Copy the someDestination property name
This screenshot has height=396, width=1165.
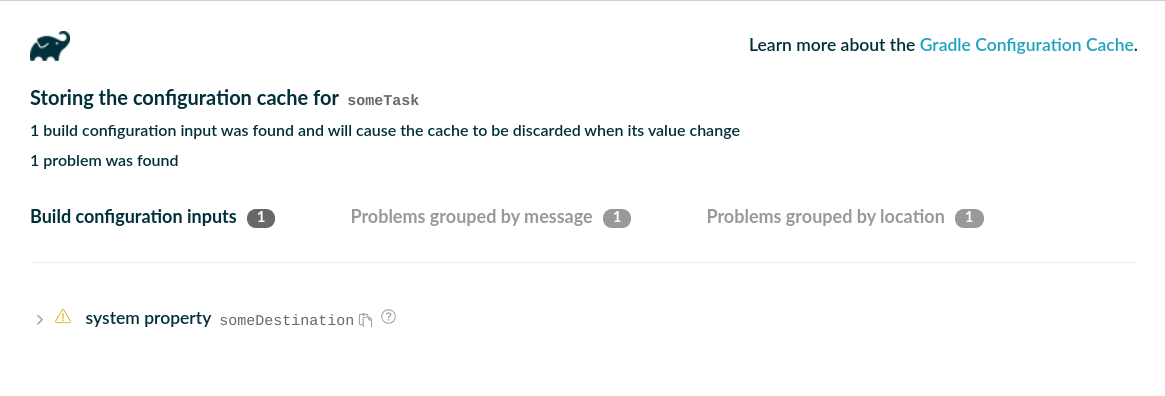[365, 320]
